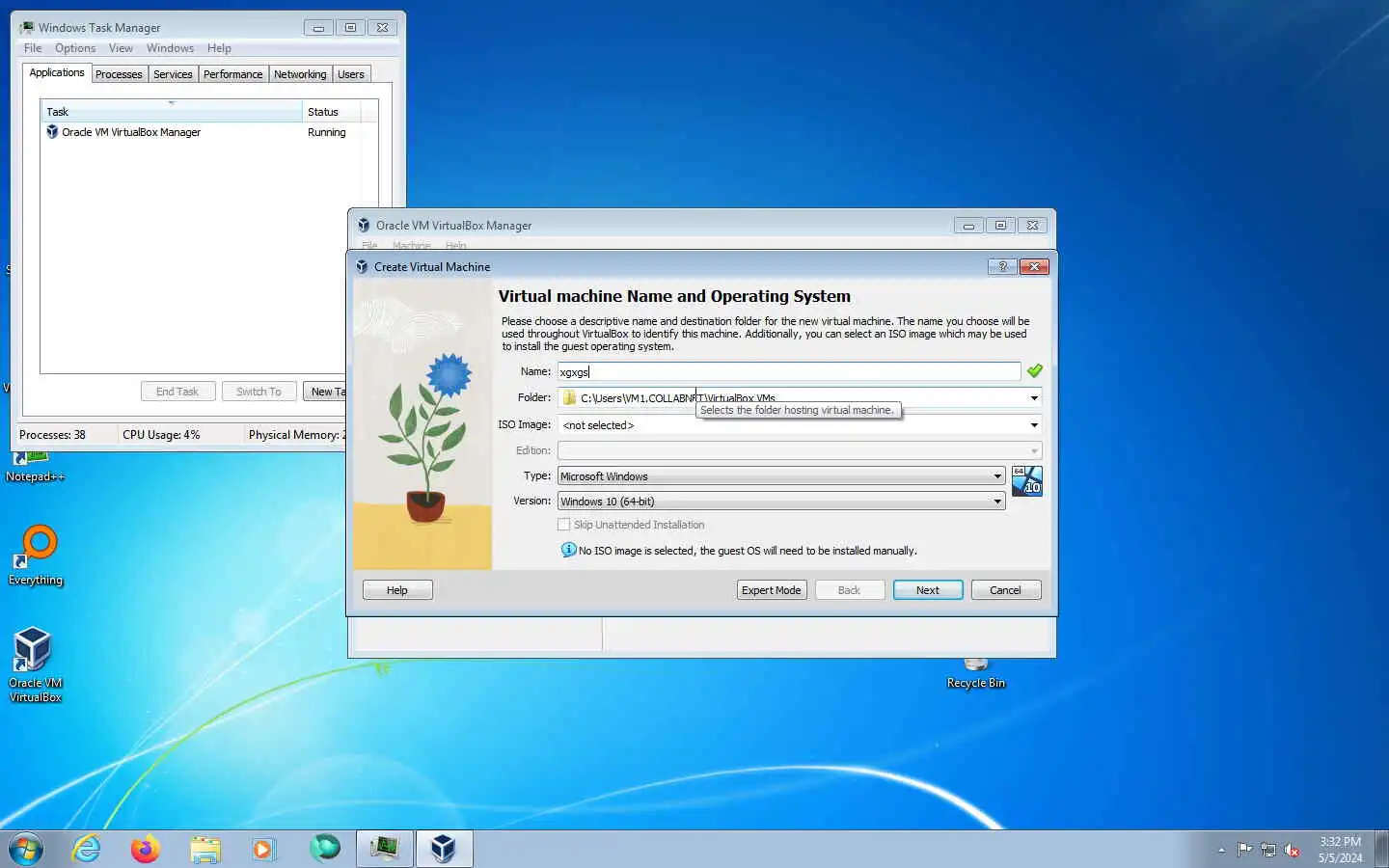Click VirtualBox cube icon in Task Manager list
Viewport: 1389px width, 868px height.
pyautogui.click(x=52, y=132)
